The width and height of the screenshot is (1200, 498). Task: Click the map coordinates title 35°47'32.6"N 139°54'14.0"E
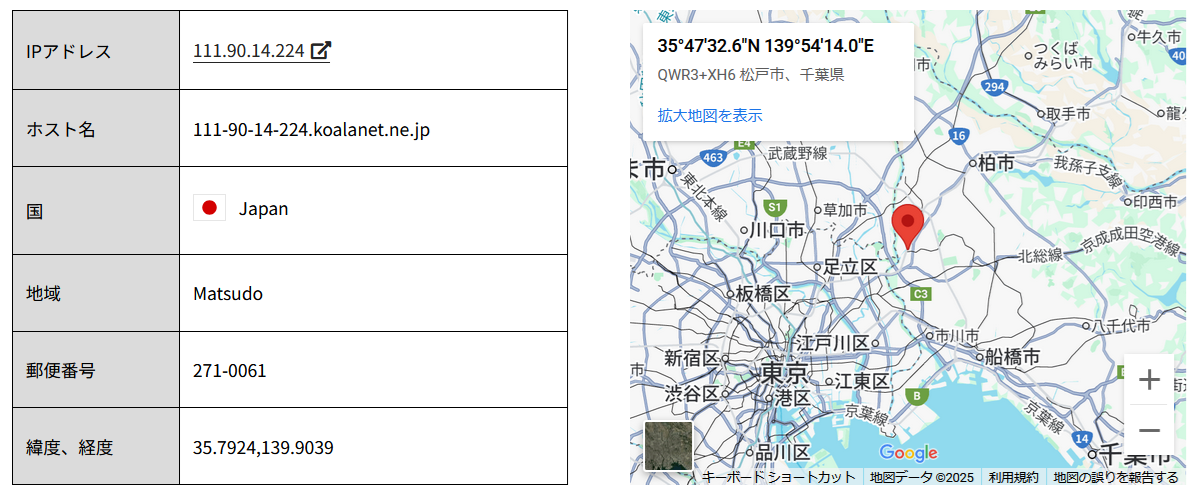[766, 46]
